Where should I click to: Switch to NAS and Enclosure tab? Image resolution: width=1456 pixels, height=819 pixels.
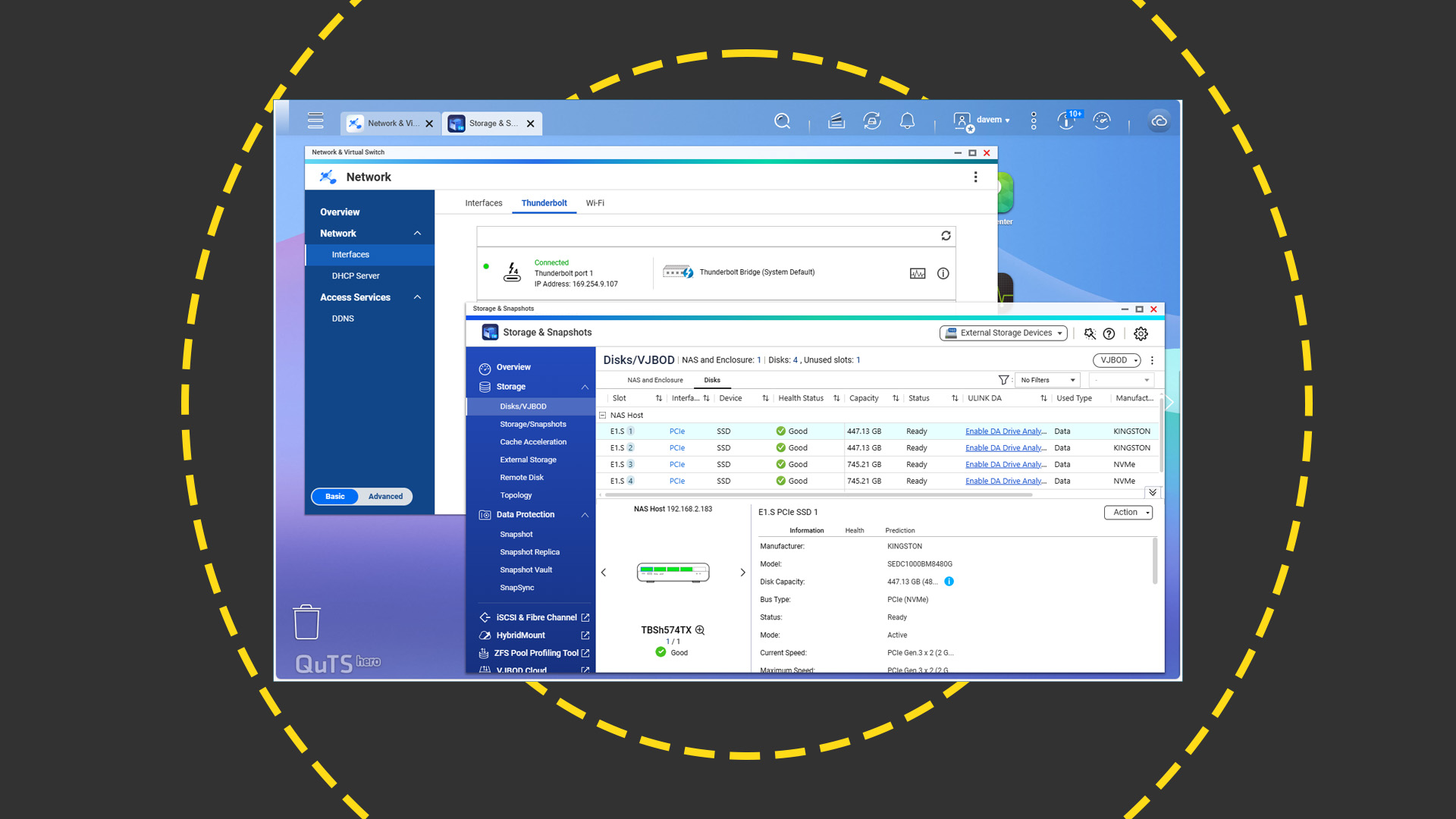(655, 380)
